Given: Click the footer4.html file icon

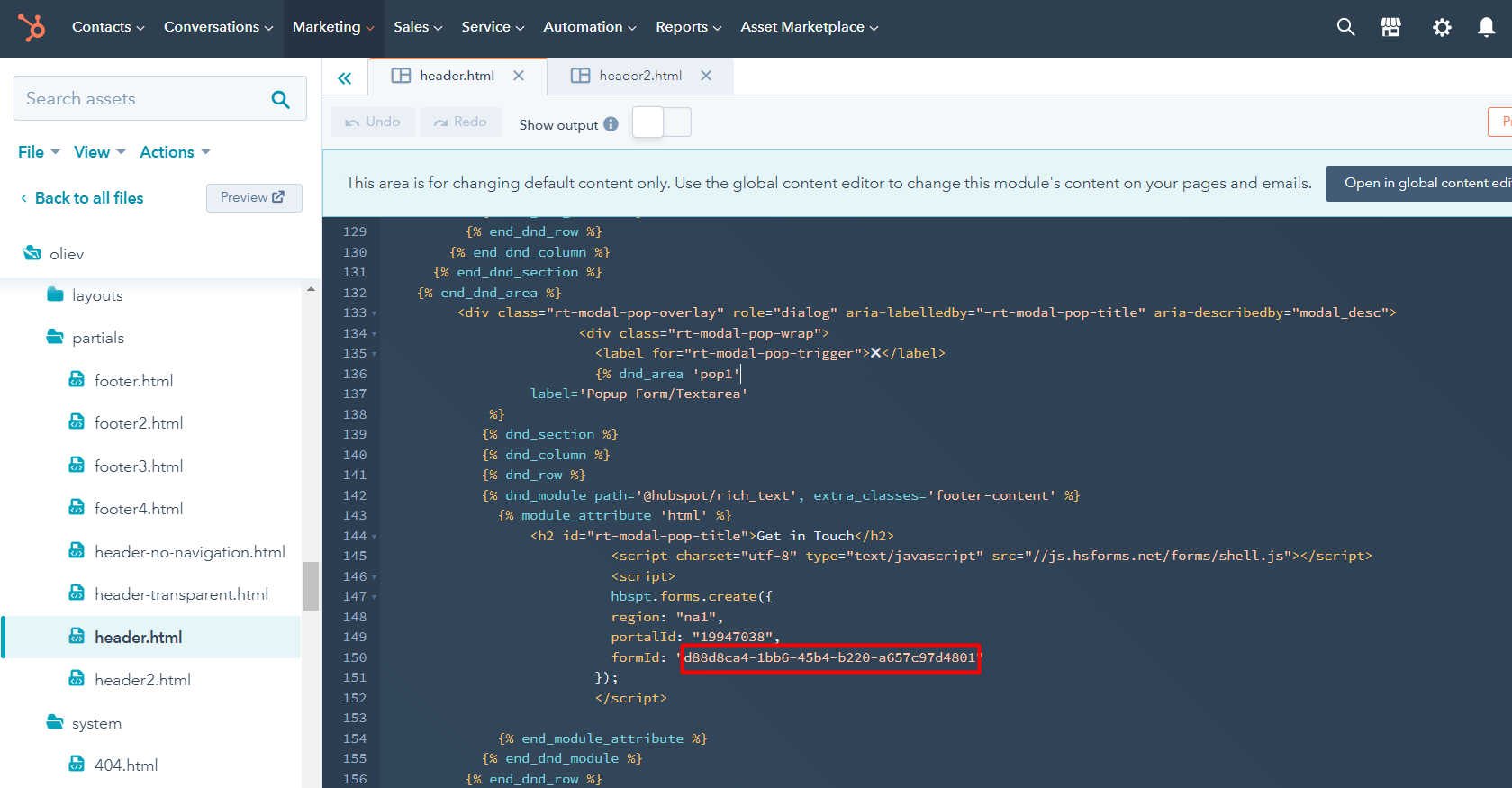Looking at the screenshot, I should pyautogui.click(x=77, y=507).
